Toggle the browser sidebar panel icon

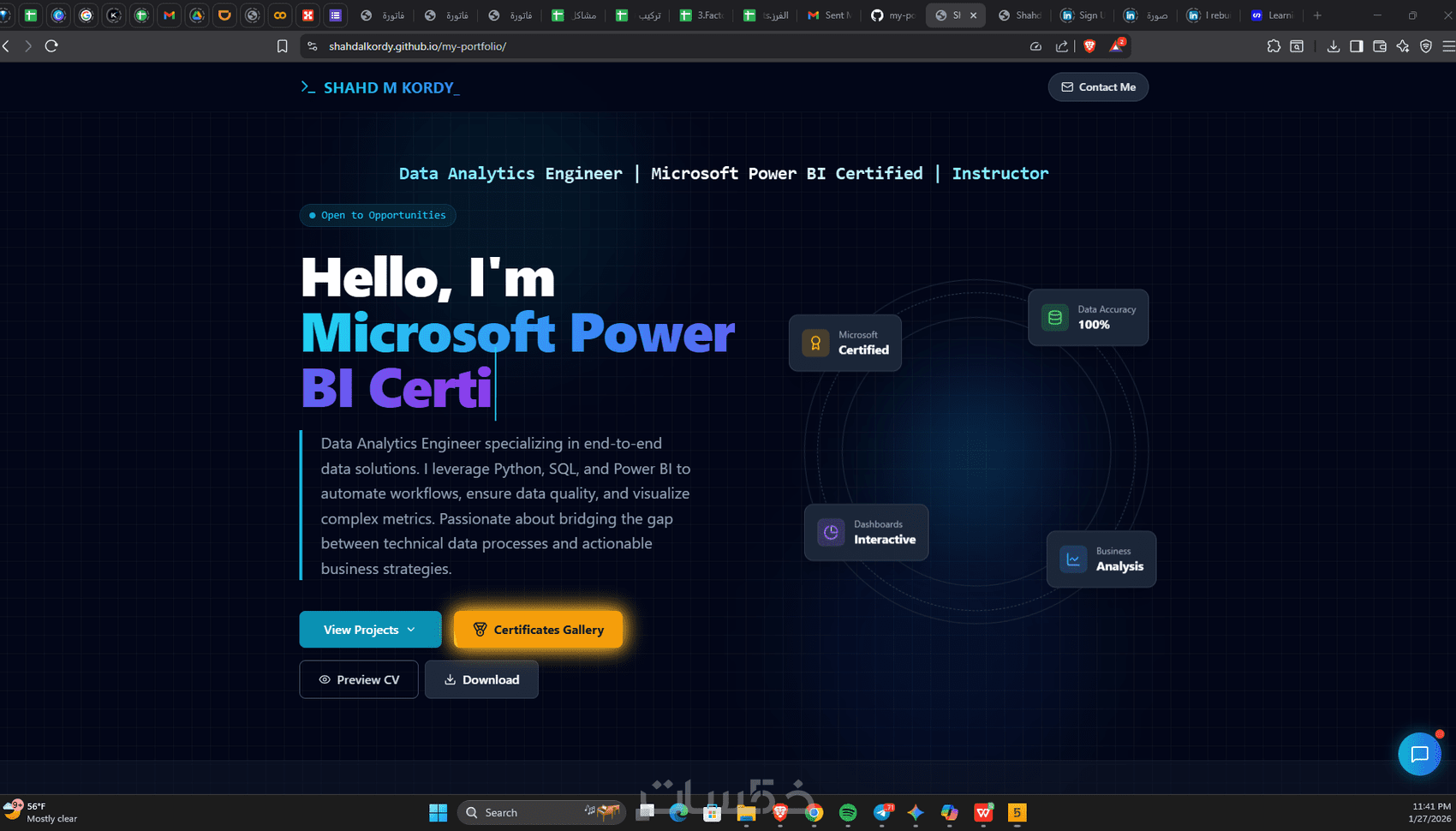pyautogui.click(x=1357, y=46)
